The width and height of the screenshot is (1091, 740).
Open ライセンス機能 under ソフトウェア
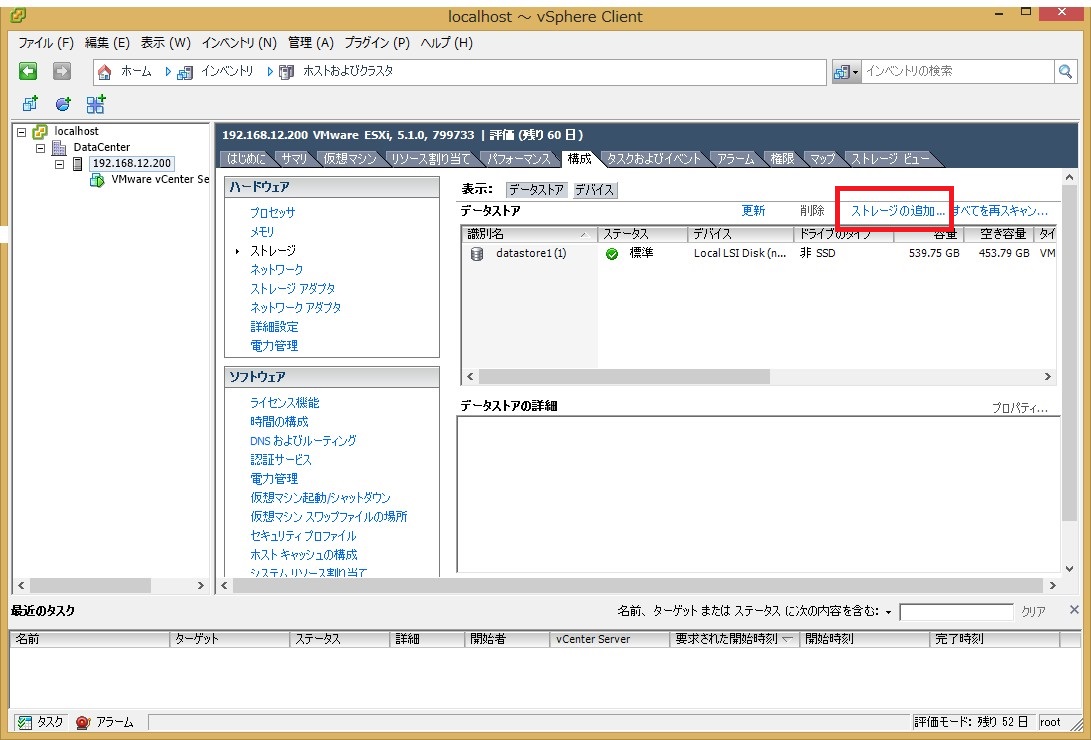coord(285,403)
